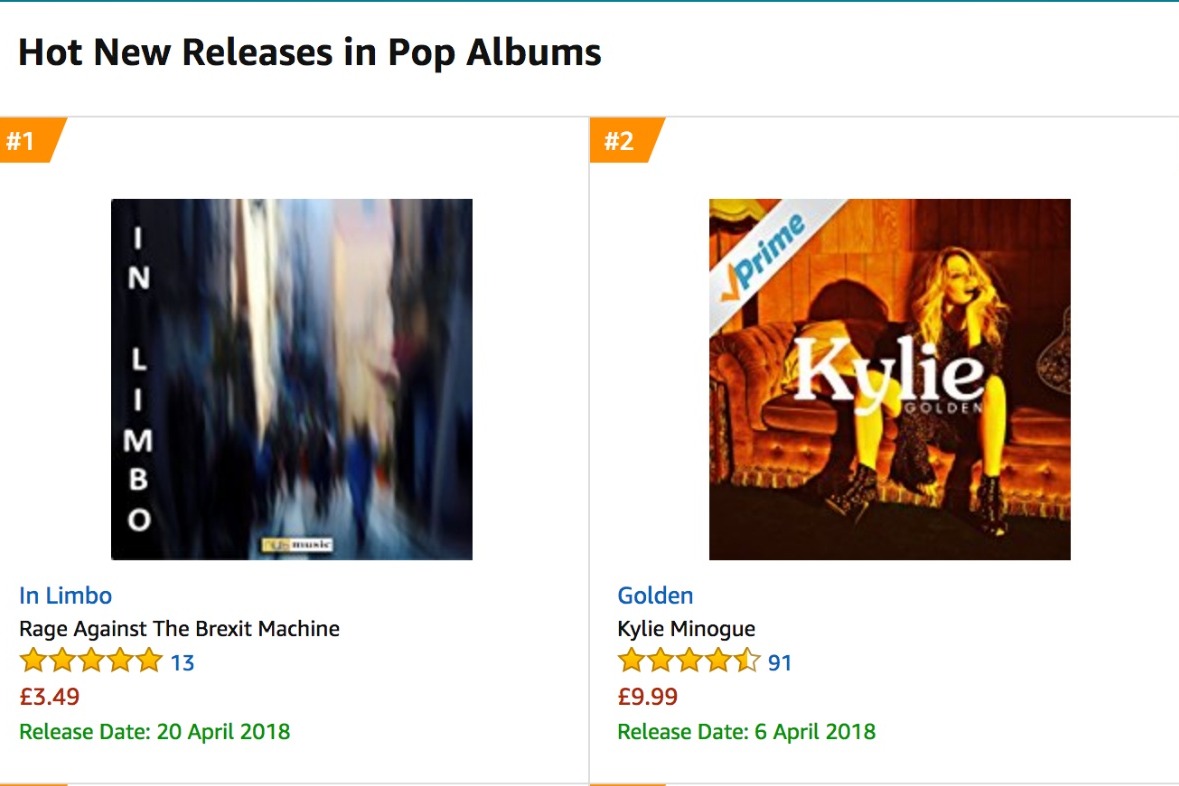Open the Golden album title link
Image resolution: width=1179 pixels, height=786 pixels.
pos(655,595)
